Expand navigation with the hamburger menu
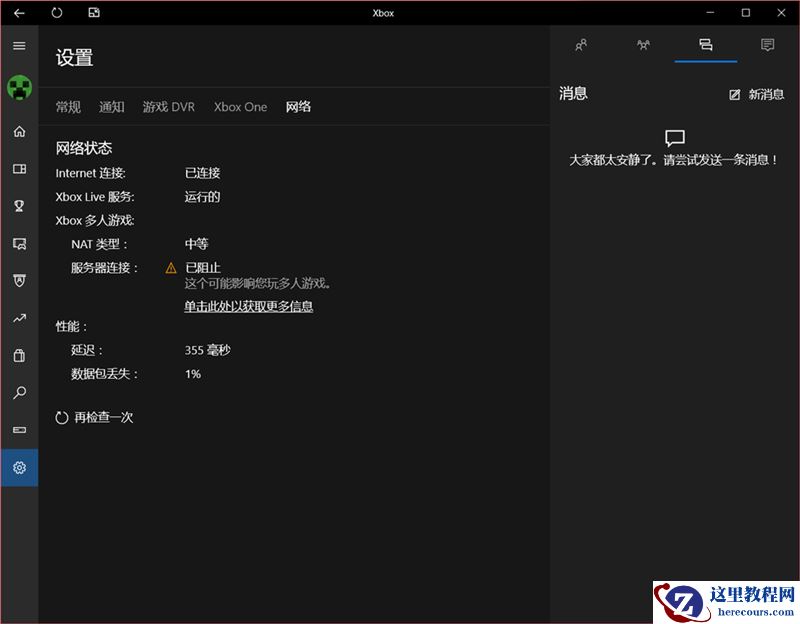The height and width of the screenshot is (624, 800). (18, 45)
